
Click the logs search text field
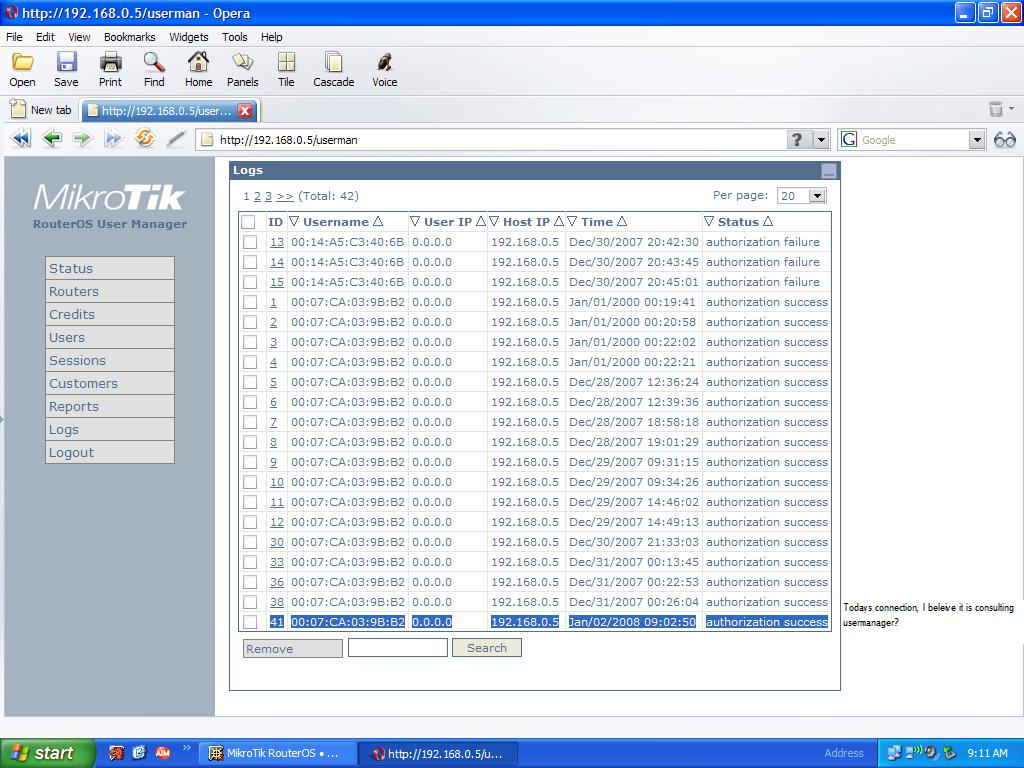pos(398,648)
